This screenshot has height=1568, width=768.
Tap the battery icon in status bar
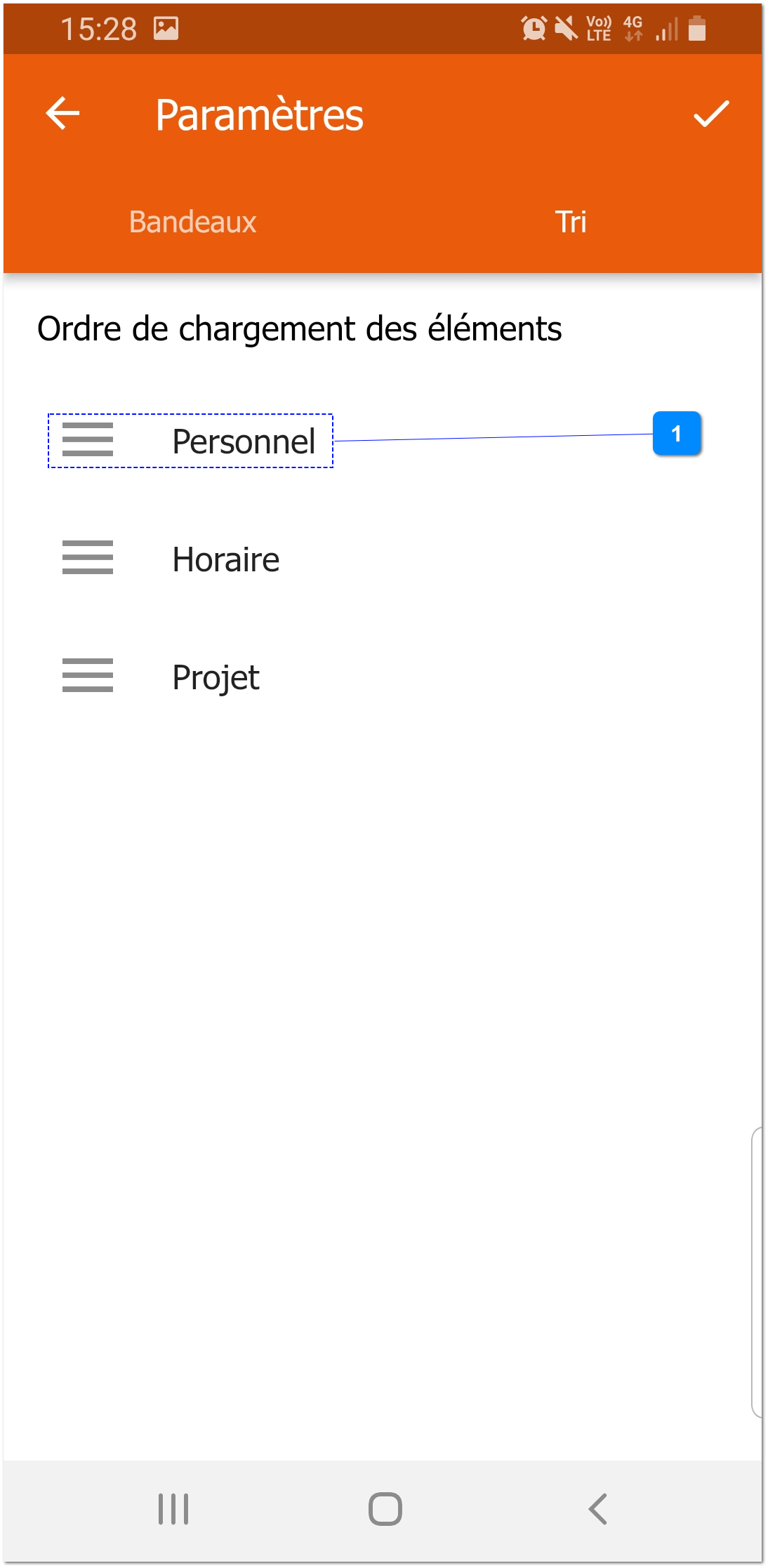696,29
